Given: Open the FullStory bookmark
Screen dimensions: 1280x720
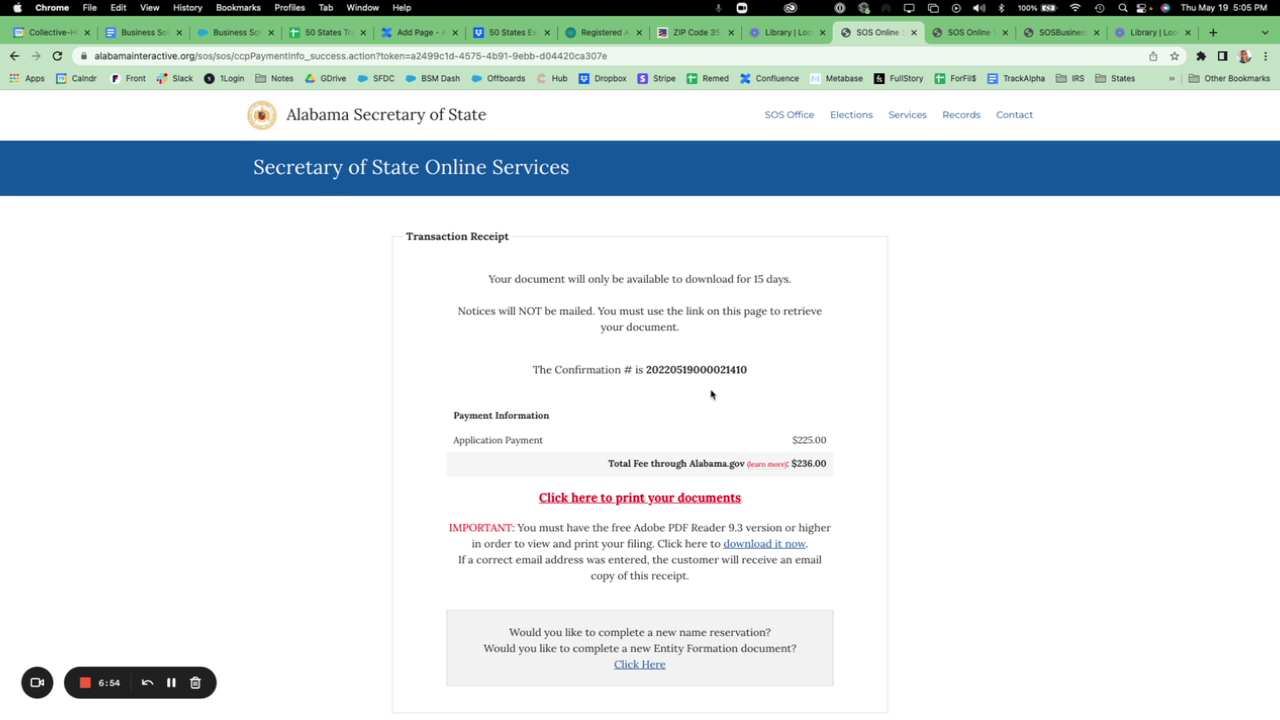Looking at the screenshot, I should click(x=898, y=78).
